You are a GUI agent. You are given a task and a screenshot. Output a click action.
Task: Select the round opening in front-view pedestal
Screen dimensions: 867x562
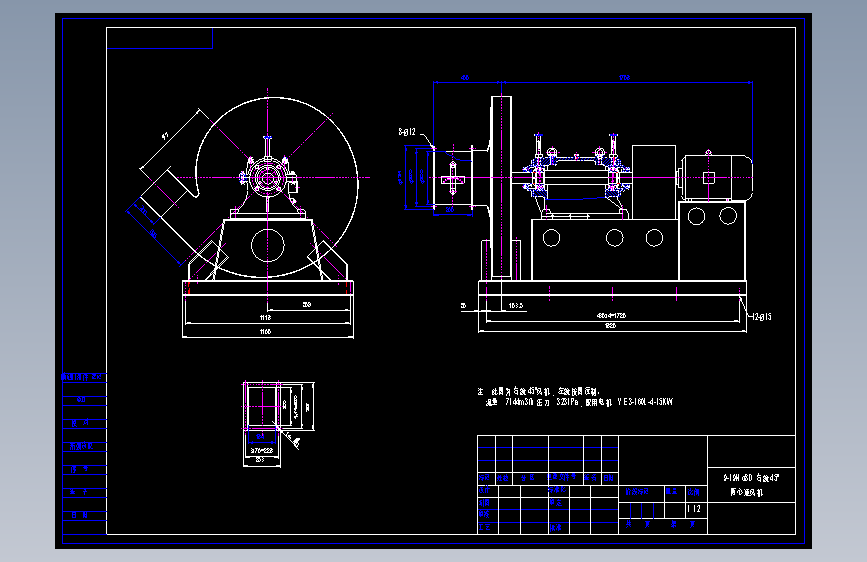pos(268,245)
